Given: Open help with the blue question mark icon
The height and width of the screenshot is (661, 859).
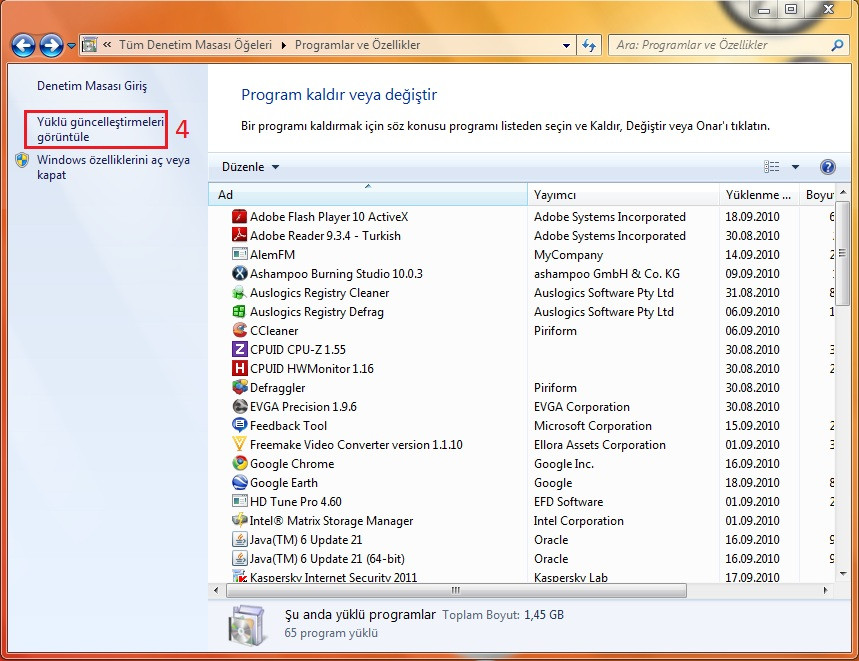Looking at the screenshot, I should (x=827, y=167).
